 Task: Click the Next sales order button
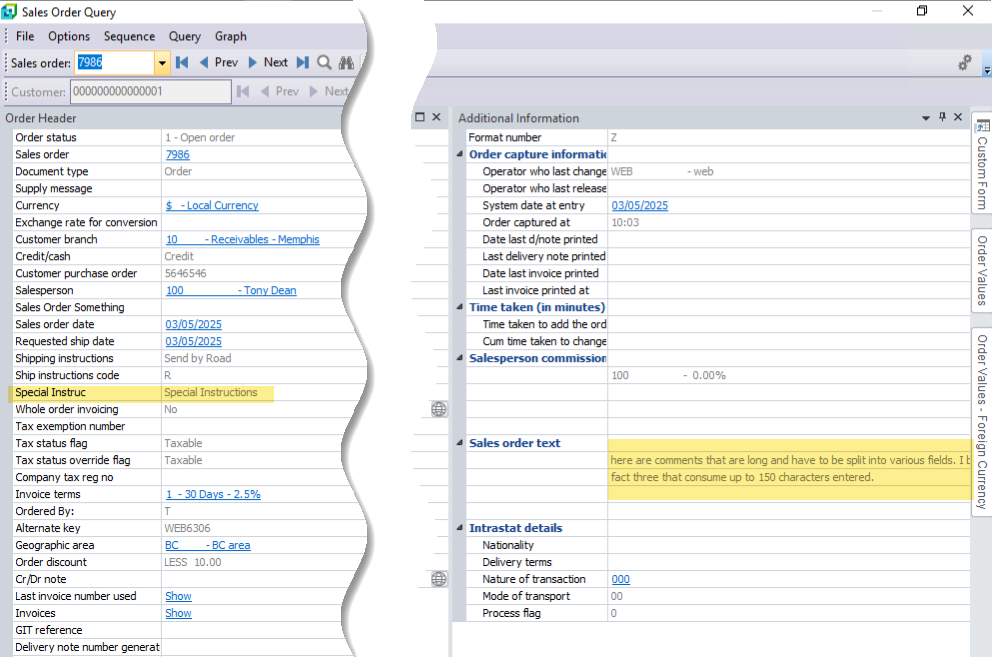click(268, 63)
